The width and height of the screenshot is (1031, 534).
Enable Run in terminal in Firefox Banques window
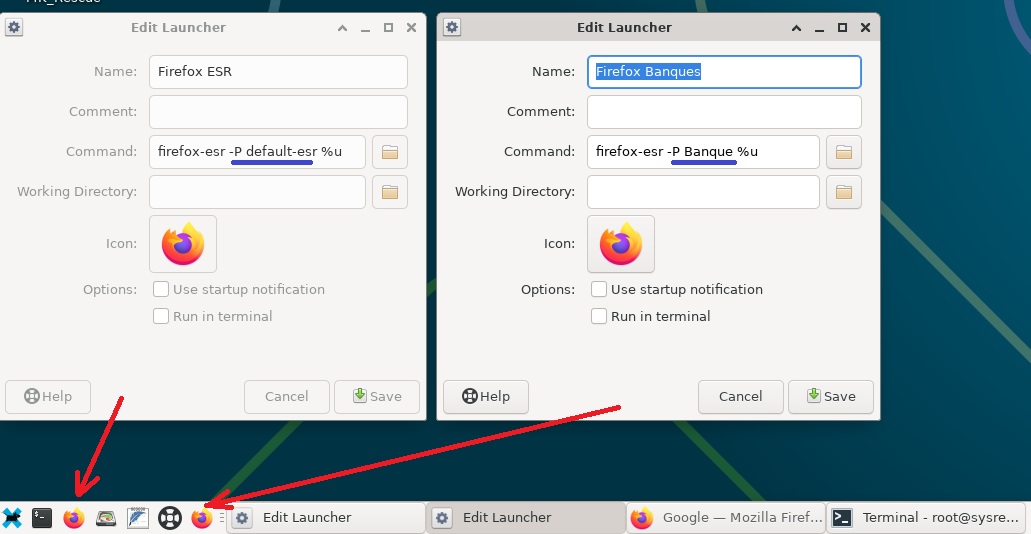coord(598,316)
